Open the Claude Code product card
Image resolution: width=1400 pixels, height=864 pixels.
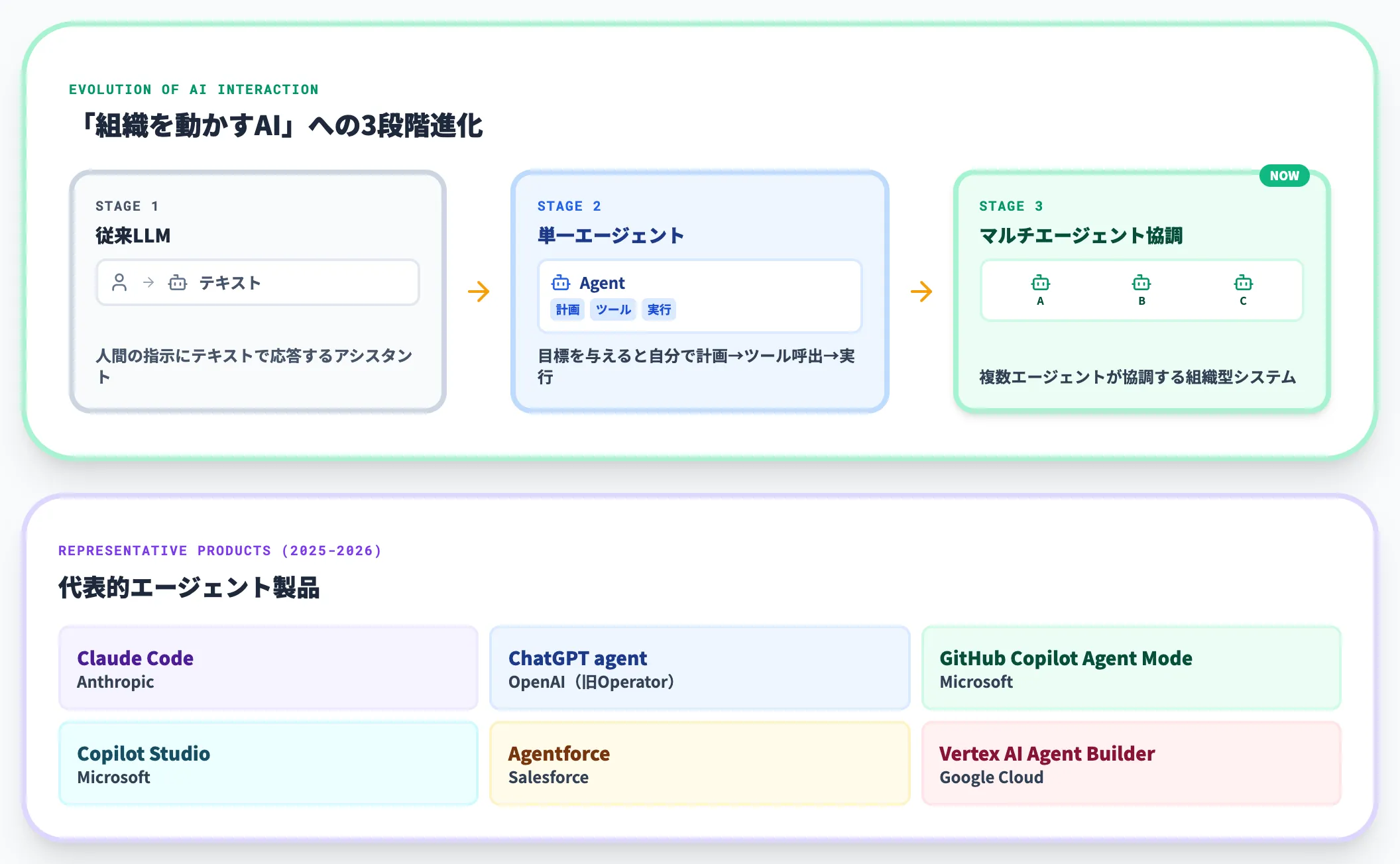click(x=268, y=668)
